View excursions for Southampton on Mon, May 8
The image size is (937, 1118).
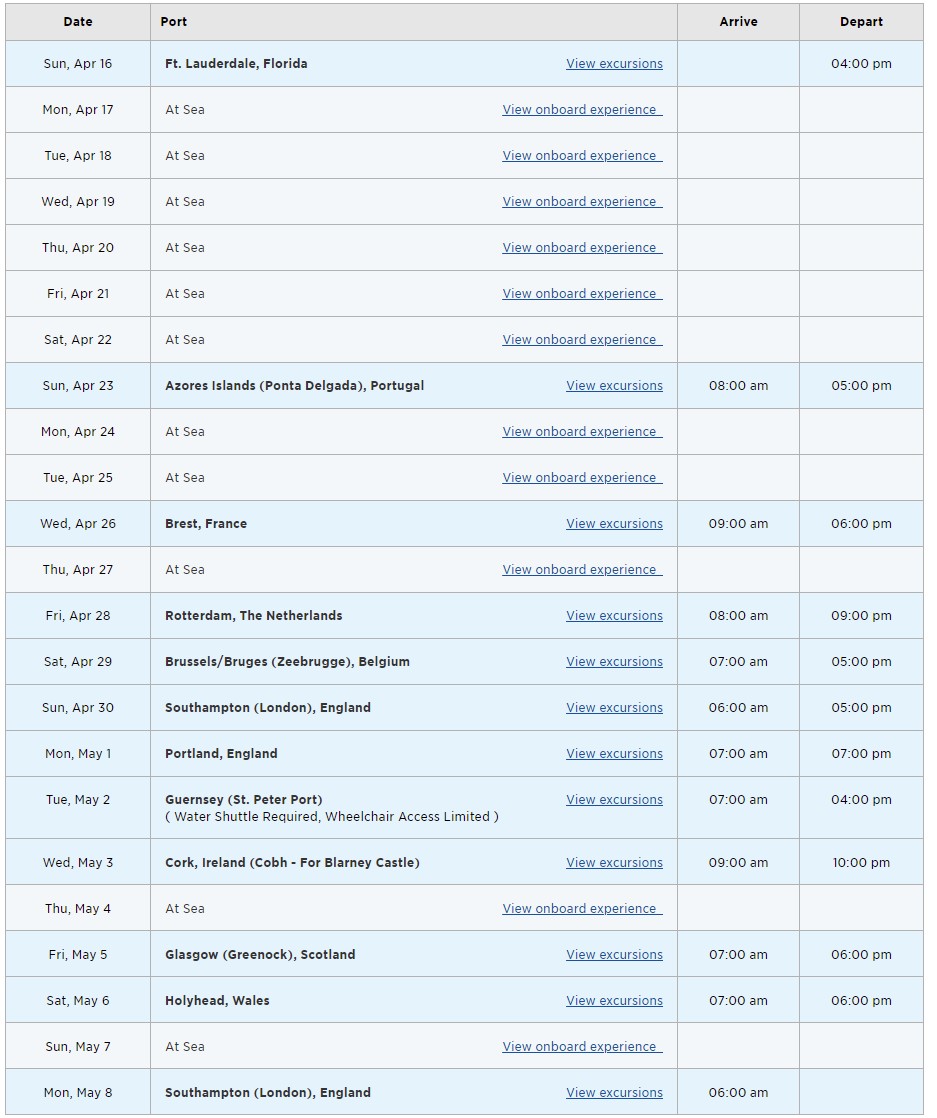coord(614,1092)
